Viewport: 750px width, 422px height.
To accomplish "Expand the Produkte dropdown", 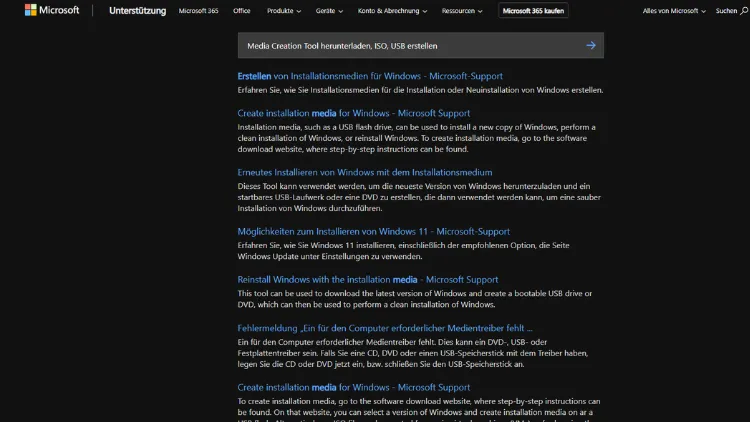I will click(284, 11).
